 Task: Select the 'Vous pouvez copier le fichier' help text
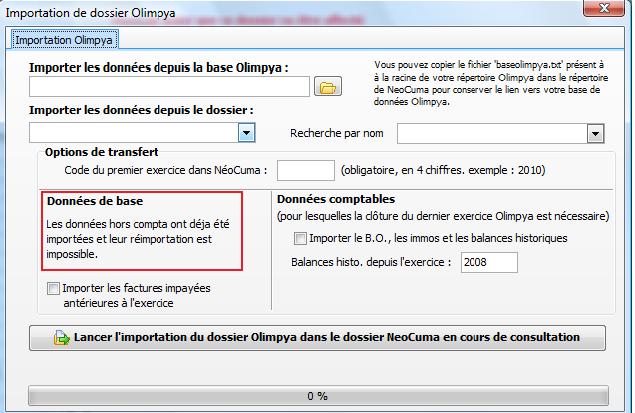point(491,83)
